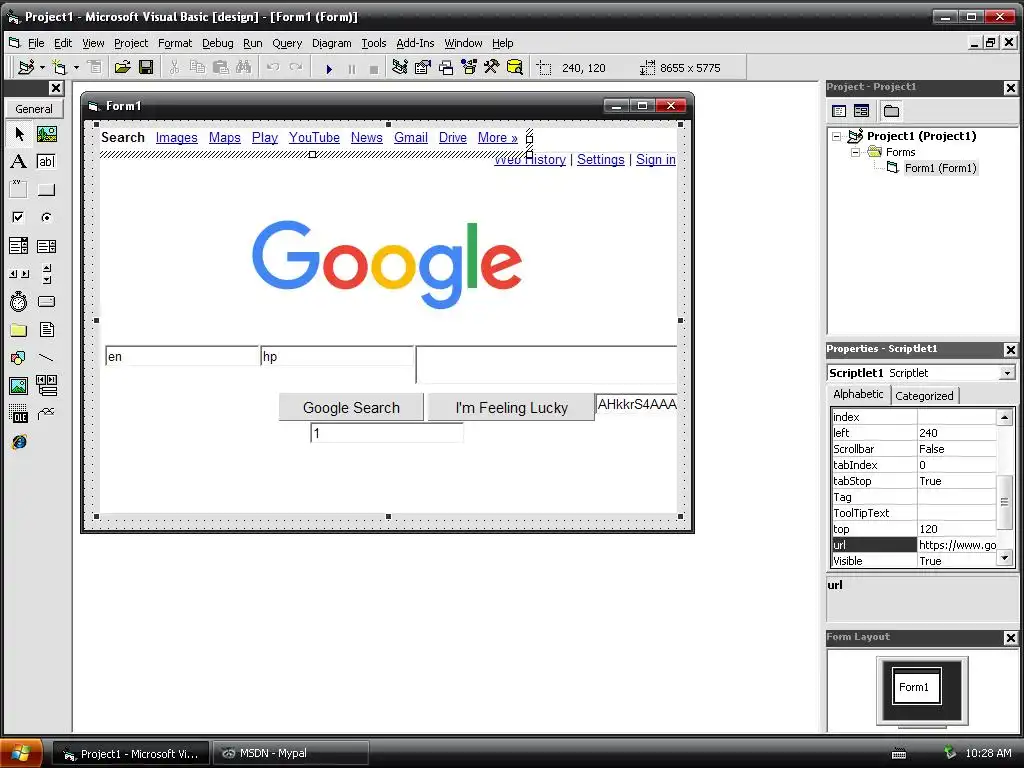Click the properties list scrollbar down arrow

(x=1004, y=558)
